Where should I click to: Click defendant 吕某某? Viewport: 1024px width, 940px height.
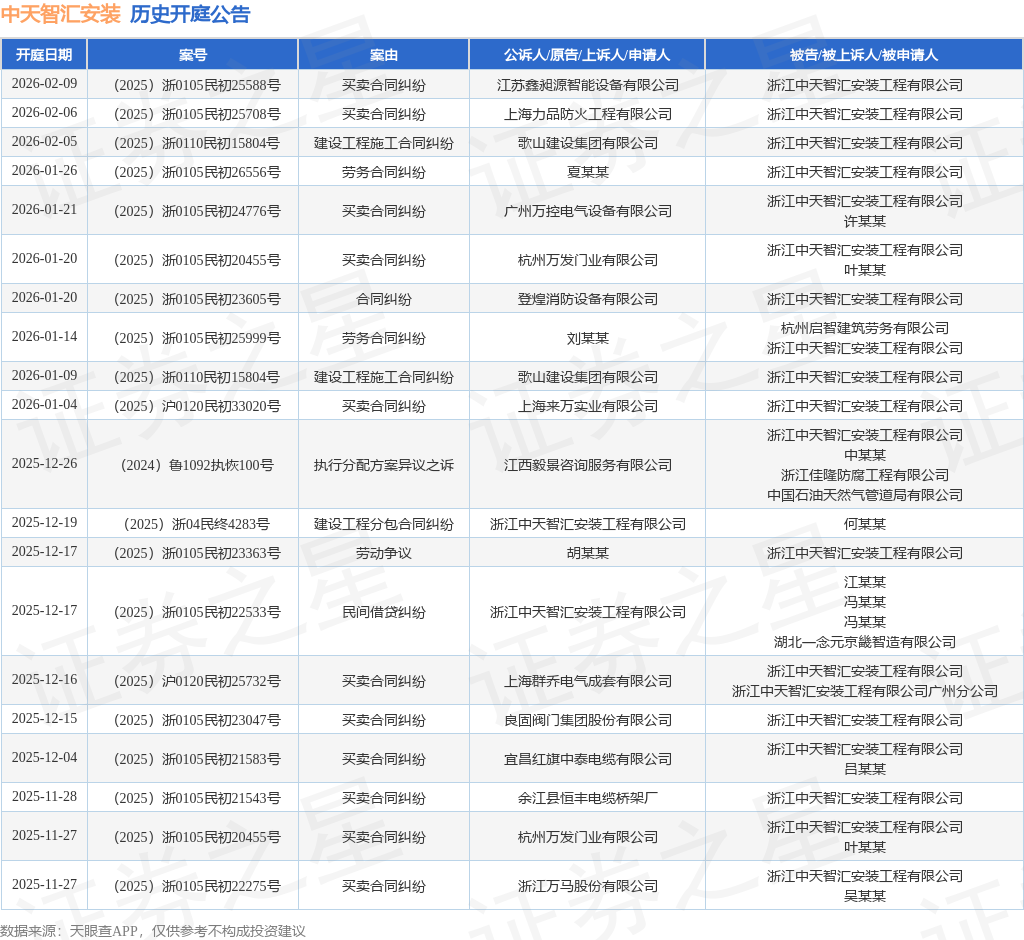click(865, 769)
